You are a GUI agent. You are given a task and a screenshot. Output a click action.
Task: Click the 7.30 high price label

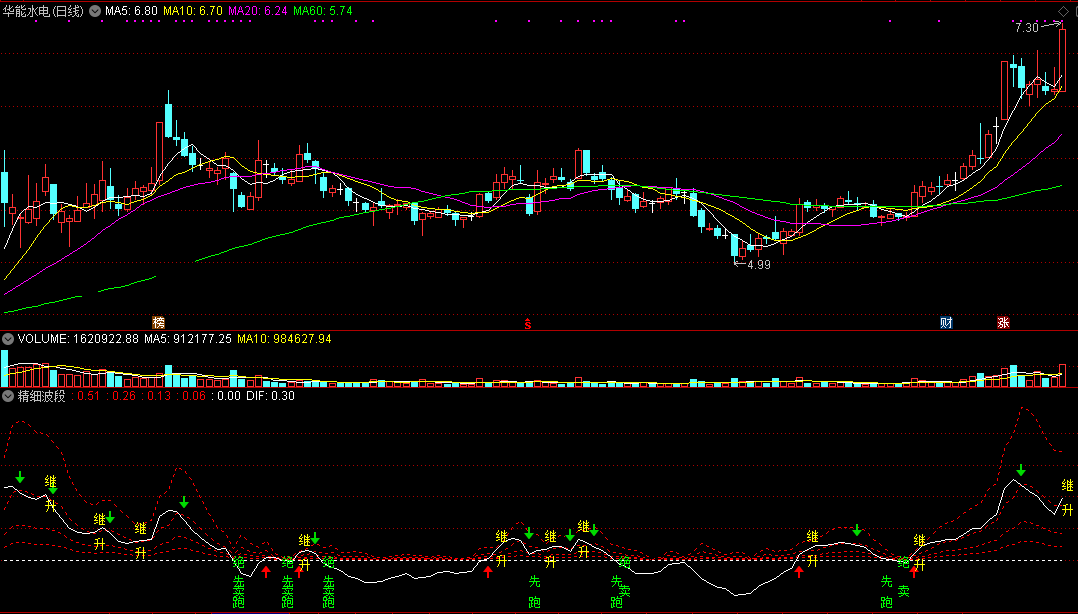(1026, 28)
